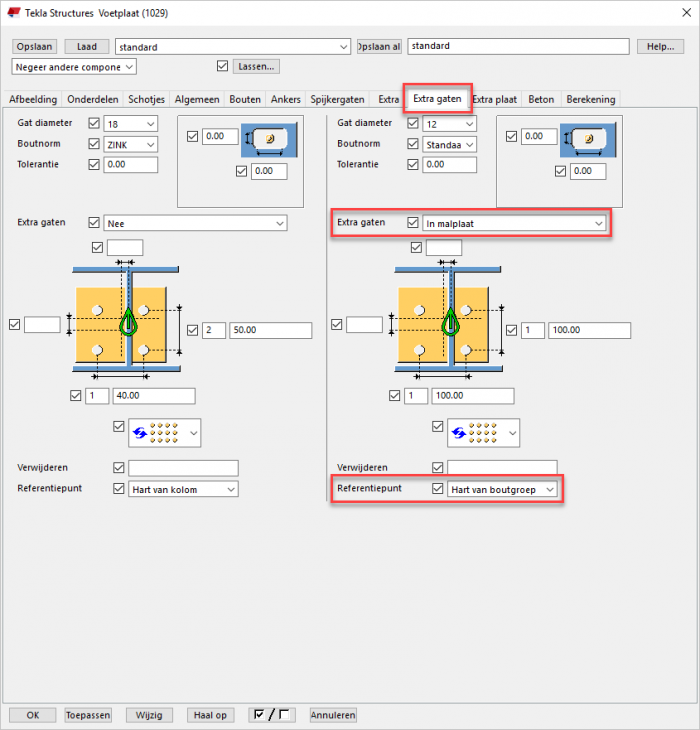Open the Berekening tab
The height and width of the screenshot is (730, 700).
click(x=591, y=99)
